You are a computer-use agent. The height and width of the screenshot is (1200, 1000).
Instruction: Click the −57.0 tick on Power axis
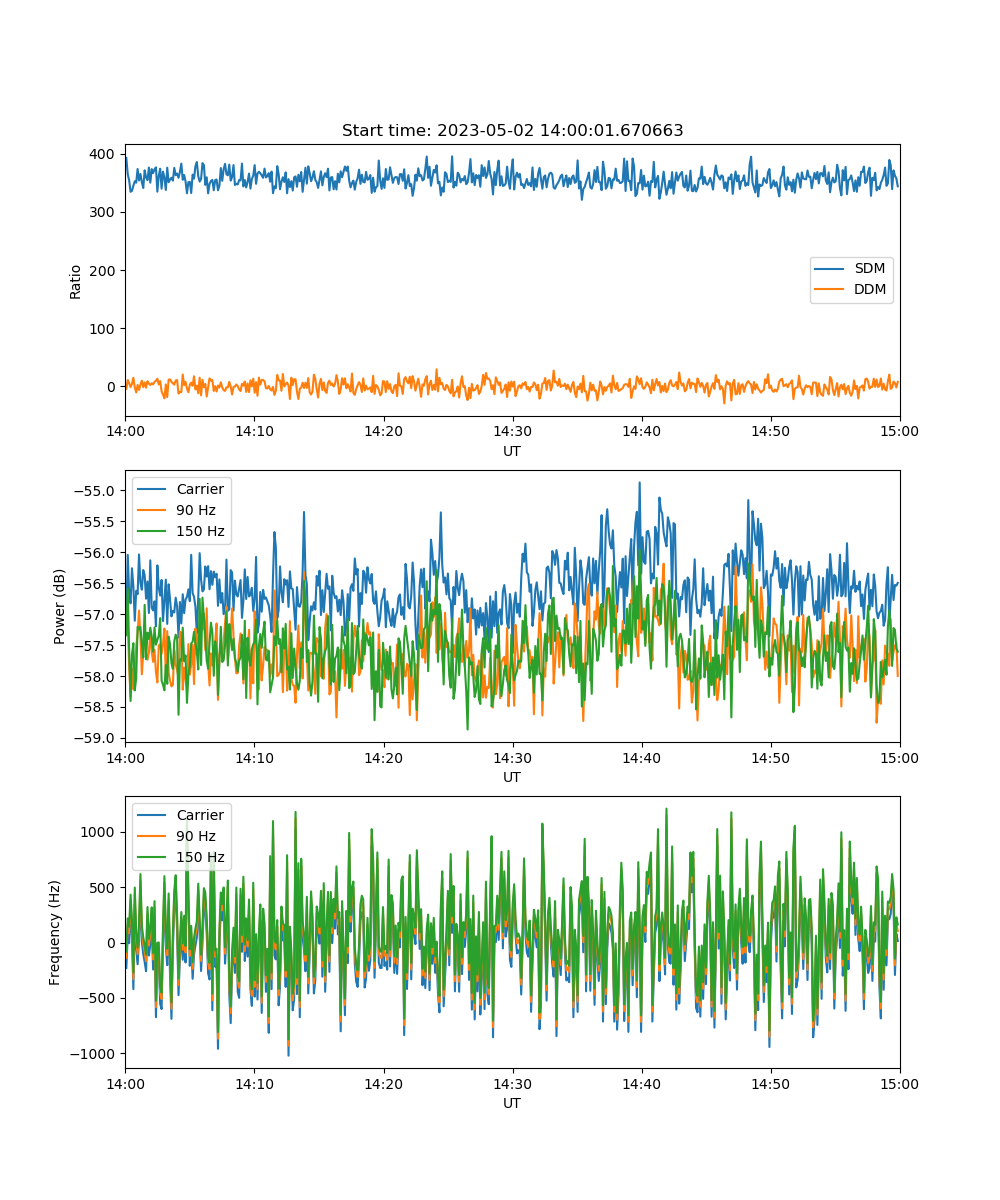pos(96,614)
